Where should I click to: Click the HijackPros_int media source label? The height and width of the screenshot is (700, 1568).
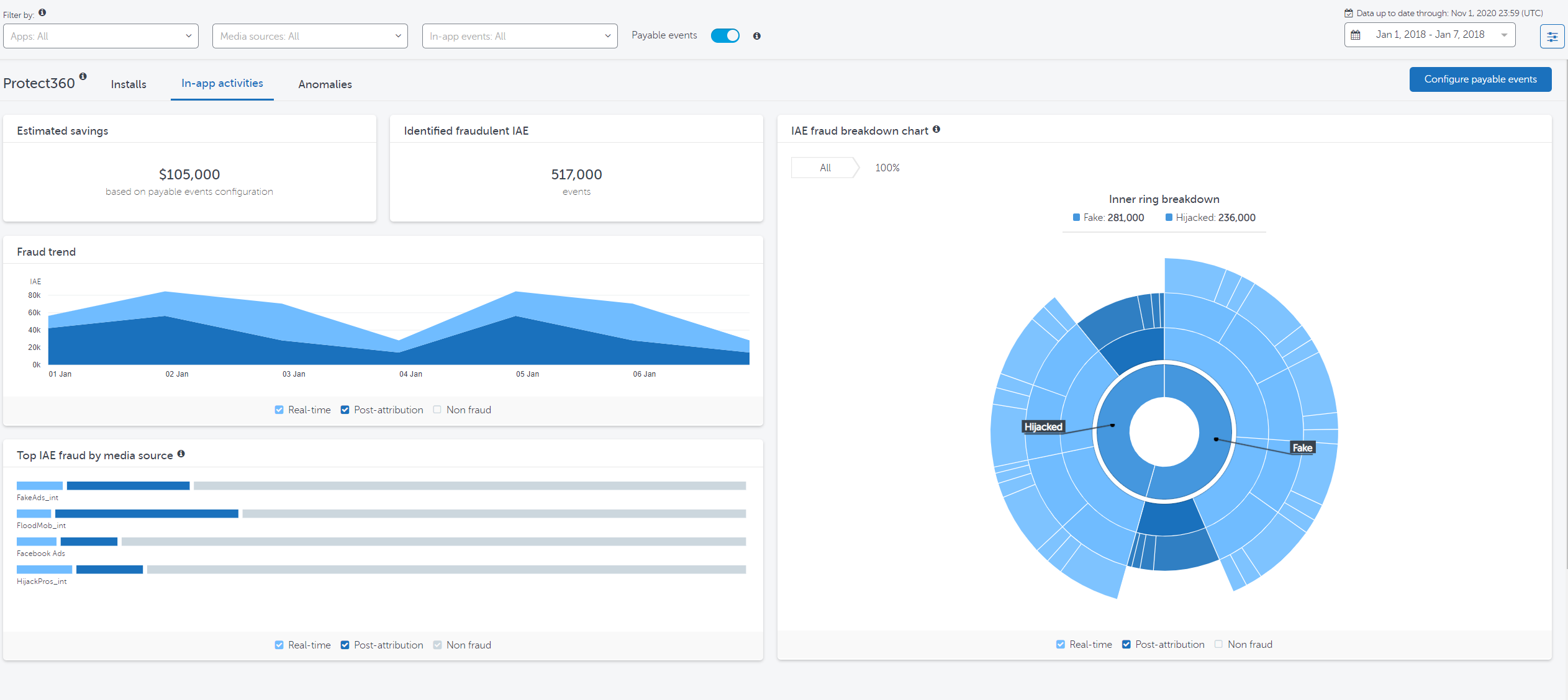pos(42,581)
